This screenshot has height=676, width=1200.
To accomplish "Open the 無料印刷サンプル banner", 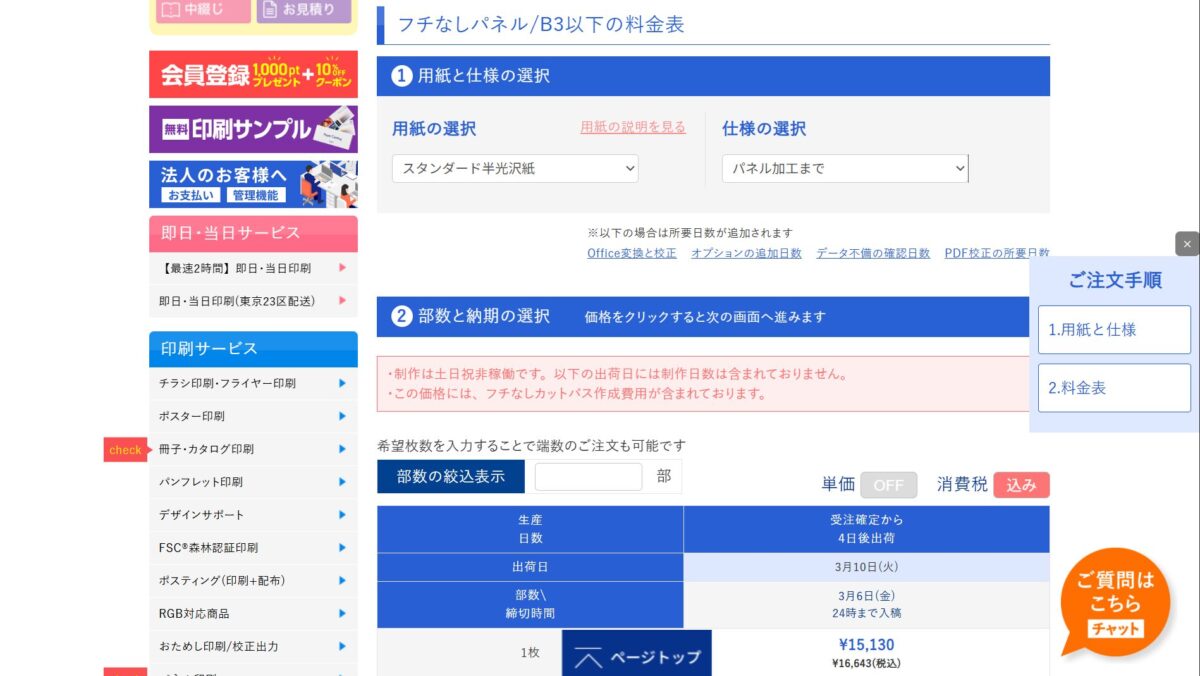I will [253, 129].
